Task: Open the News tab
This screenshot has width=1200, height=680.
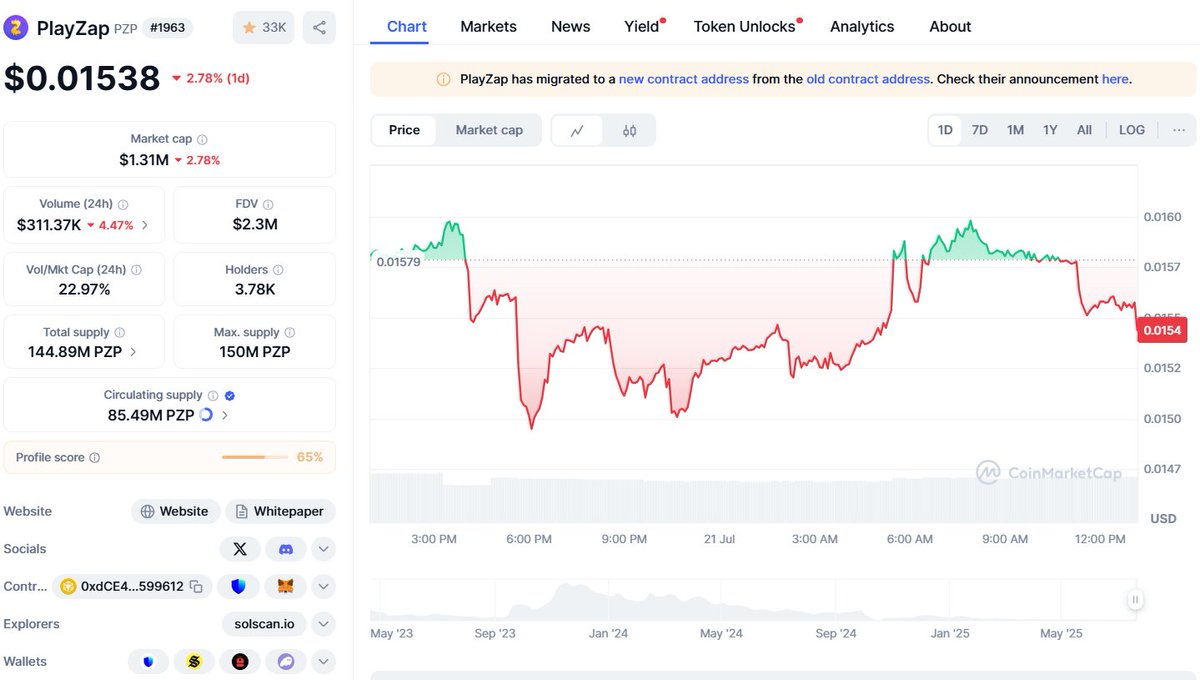Action: pos(571,27)
